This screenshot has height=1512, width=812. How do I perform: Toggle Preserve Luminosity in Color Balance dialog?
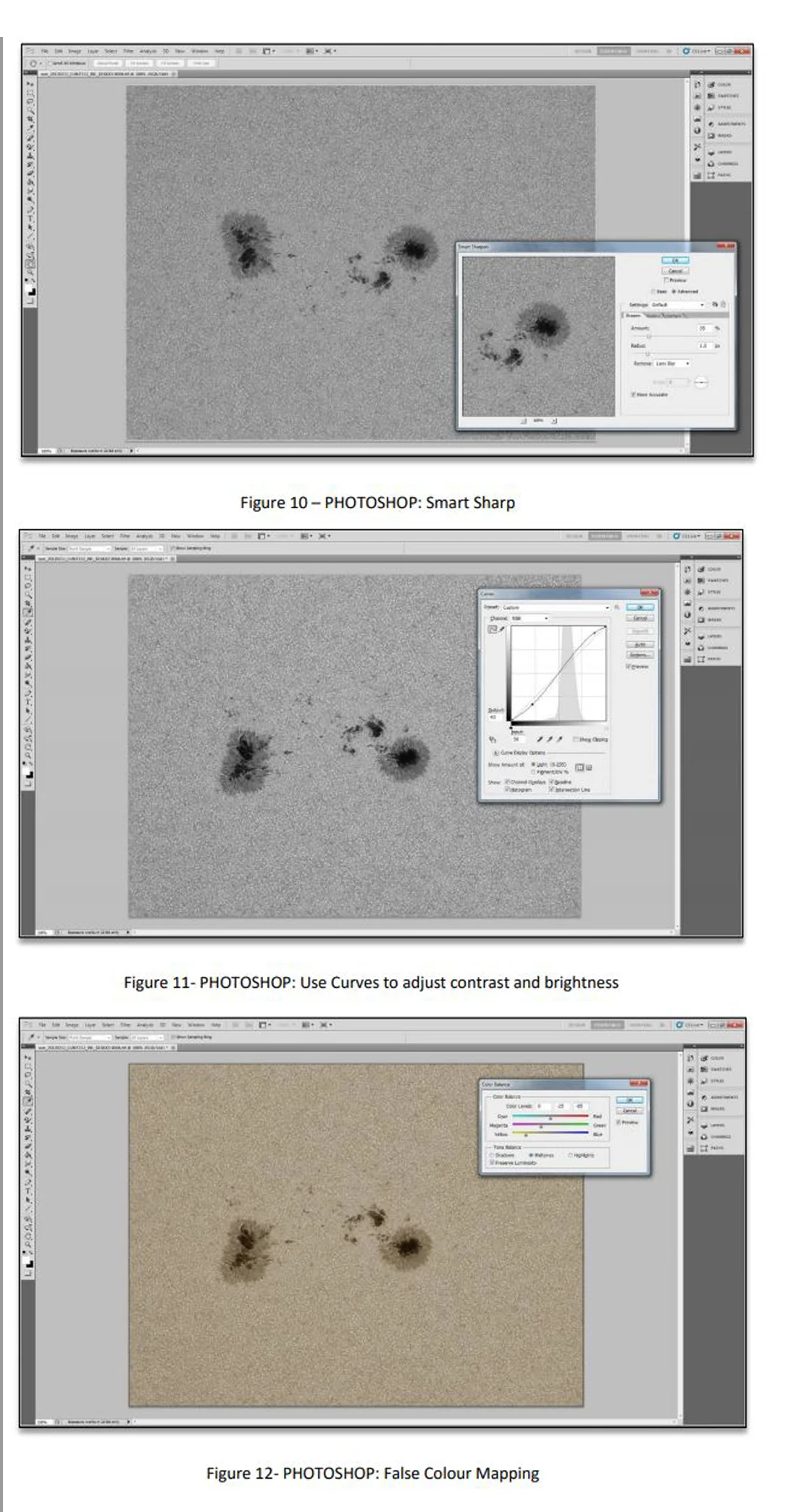pos(492,1163)
